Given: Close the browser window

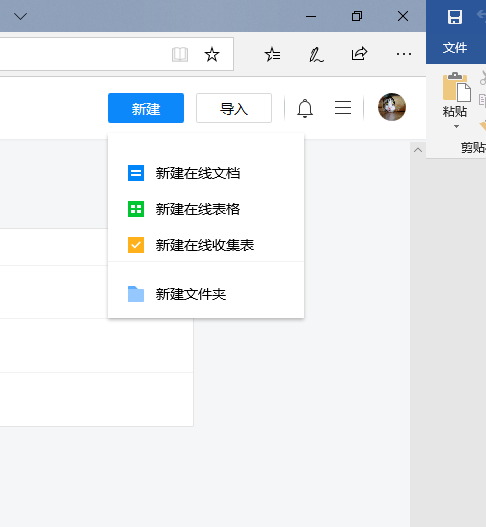Looking at the screenshot, I should pos(403,16).
